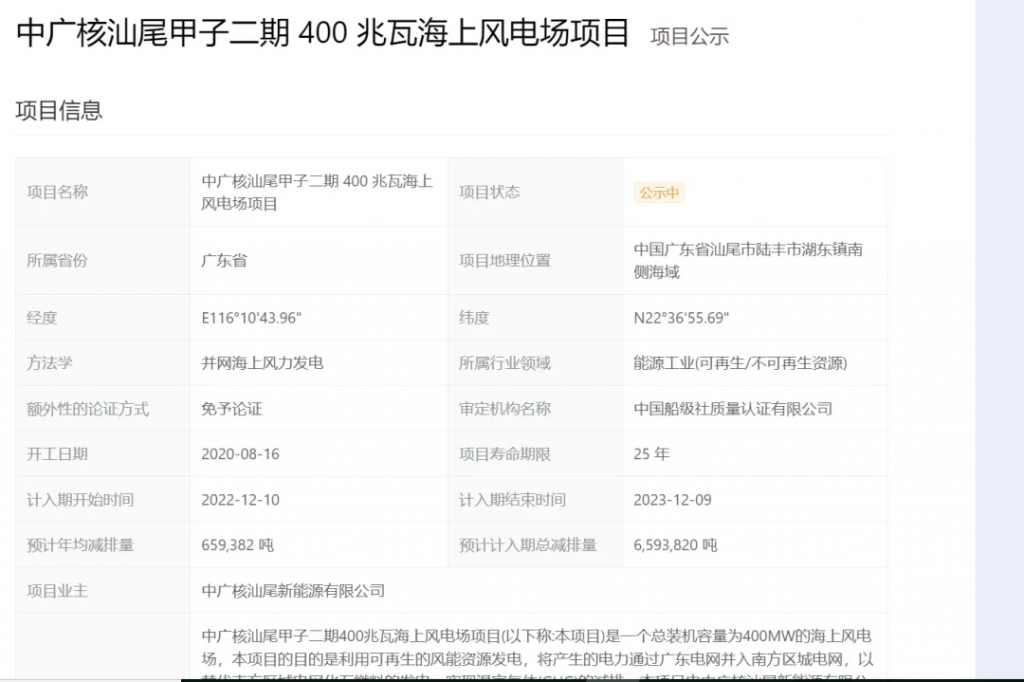
Task: Click the 项目公示 label beside the title
Action: (689, 37)
